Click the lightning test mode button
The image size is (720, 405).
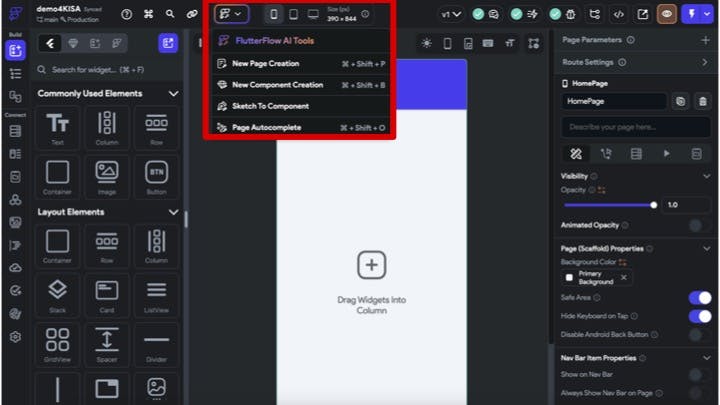(x=692, y=14)
